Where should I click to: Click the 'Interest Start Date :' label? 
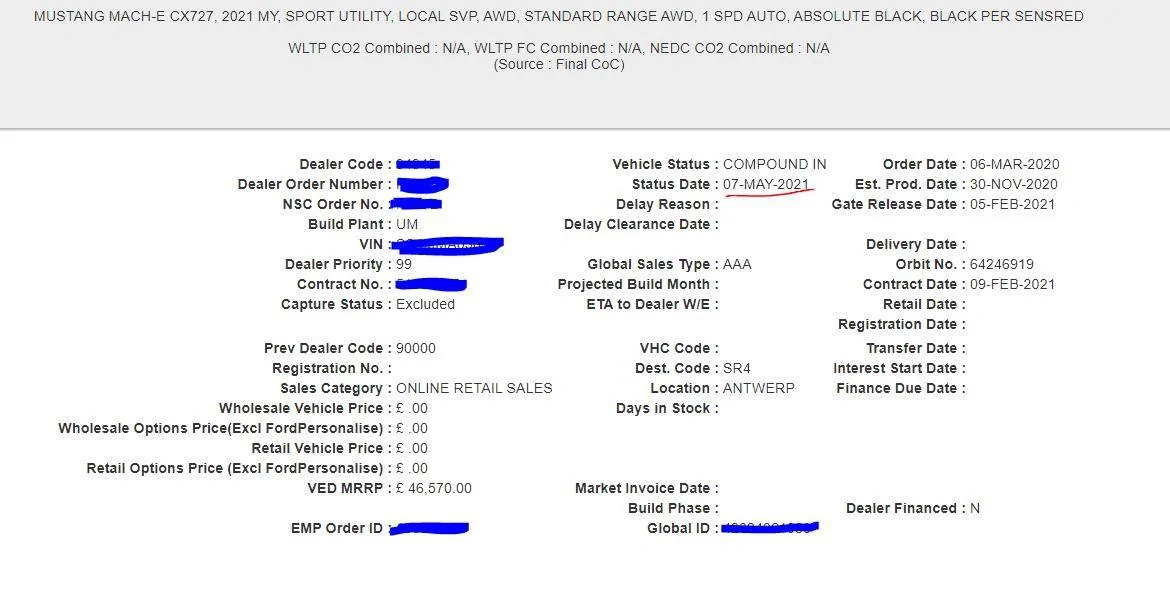(900, 369)
